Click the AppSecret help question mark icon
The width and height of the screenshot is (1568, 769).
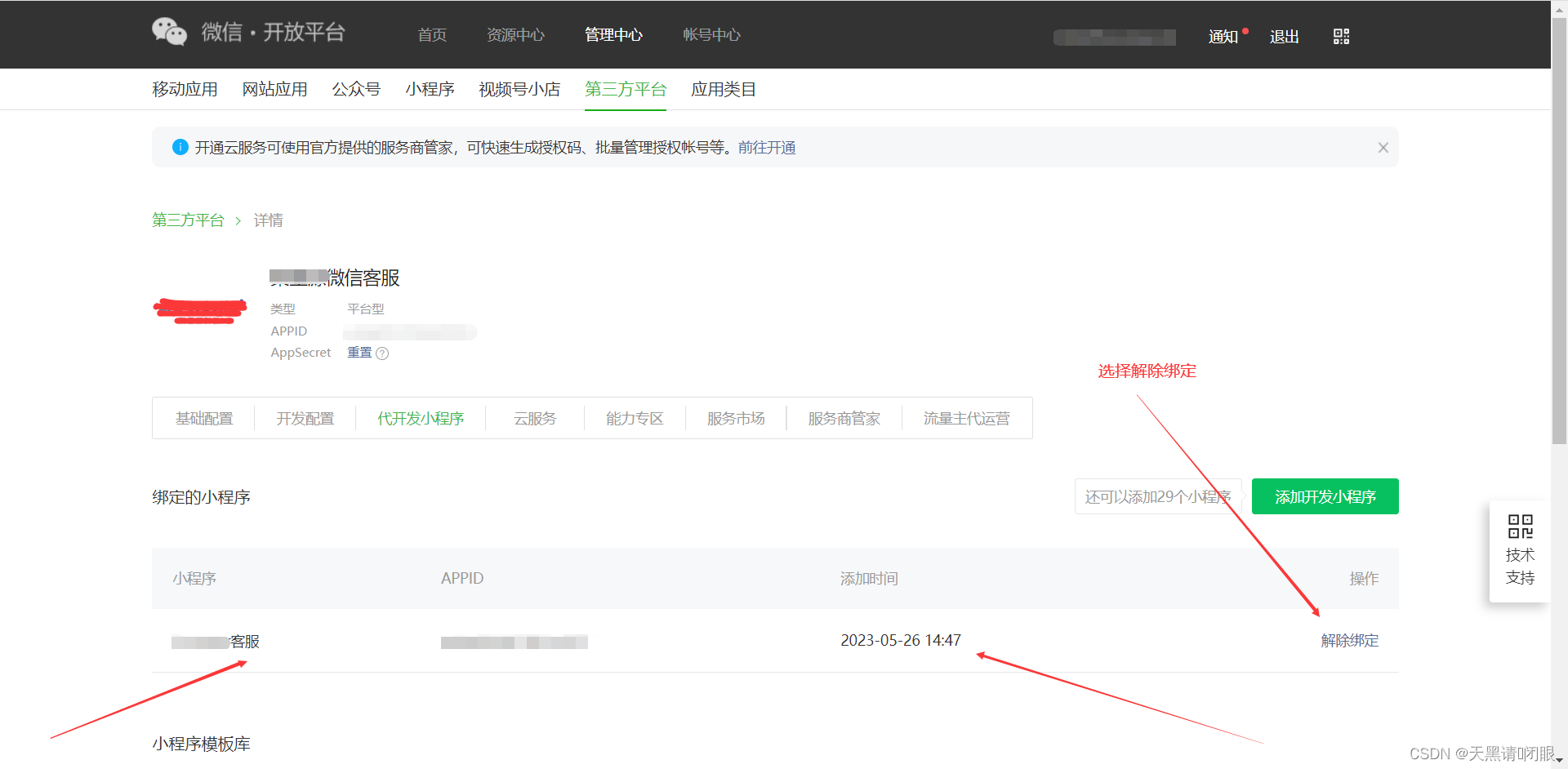point(382,353)
